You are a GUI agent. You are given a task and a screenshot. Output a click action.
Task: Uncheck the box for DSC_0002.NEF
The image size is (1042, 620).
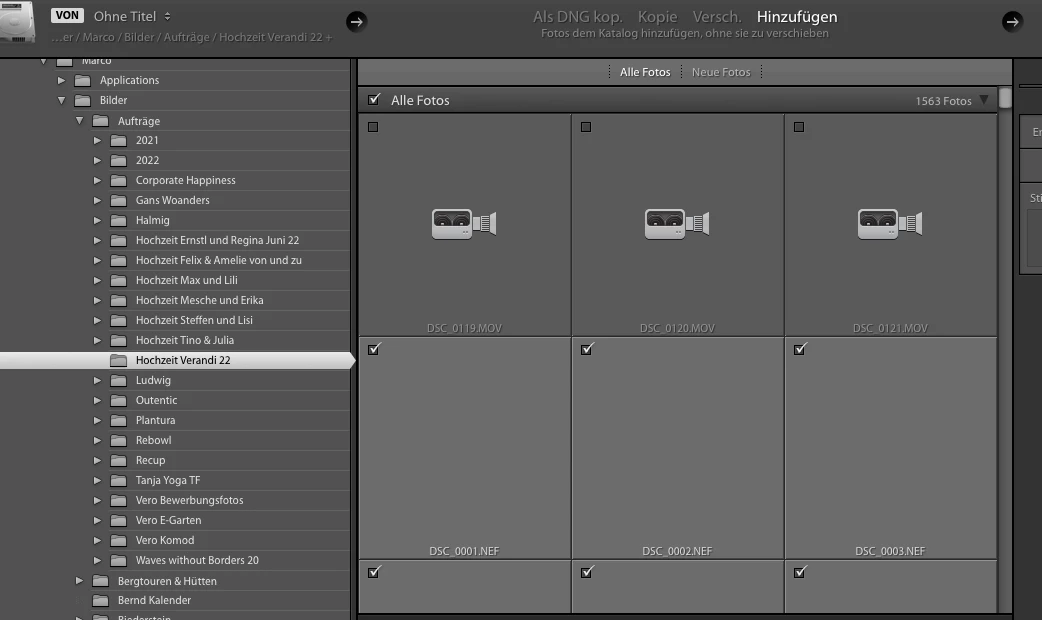[x=586, y=349]
